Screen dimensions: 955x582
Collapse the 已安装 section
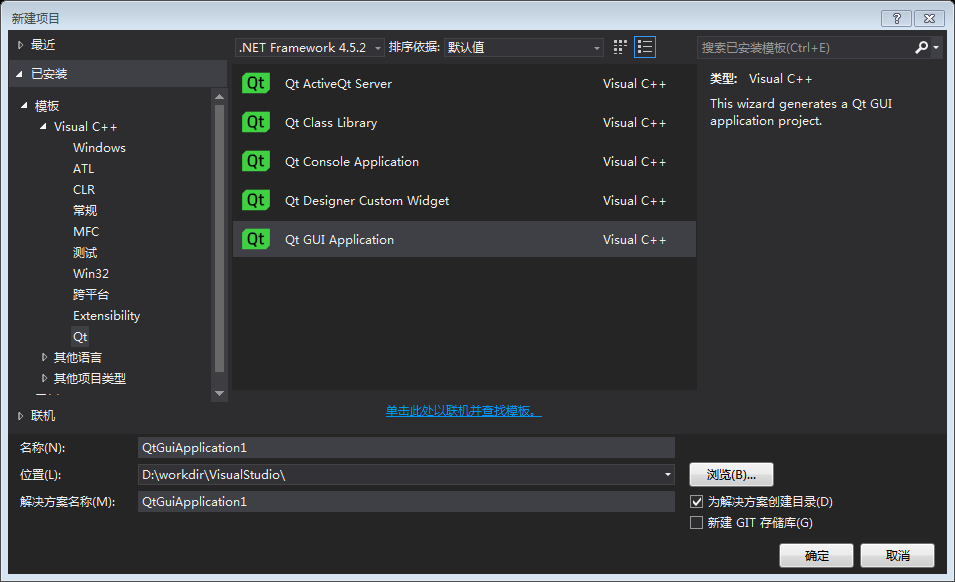coord(19,74)
